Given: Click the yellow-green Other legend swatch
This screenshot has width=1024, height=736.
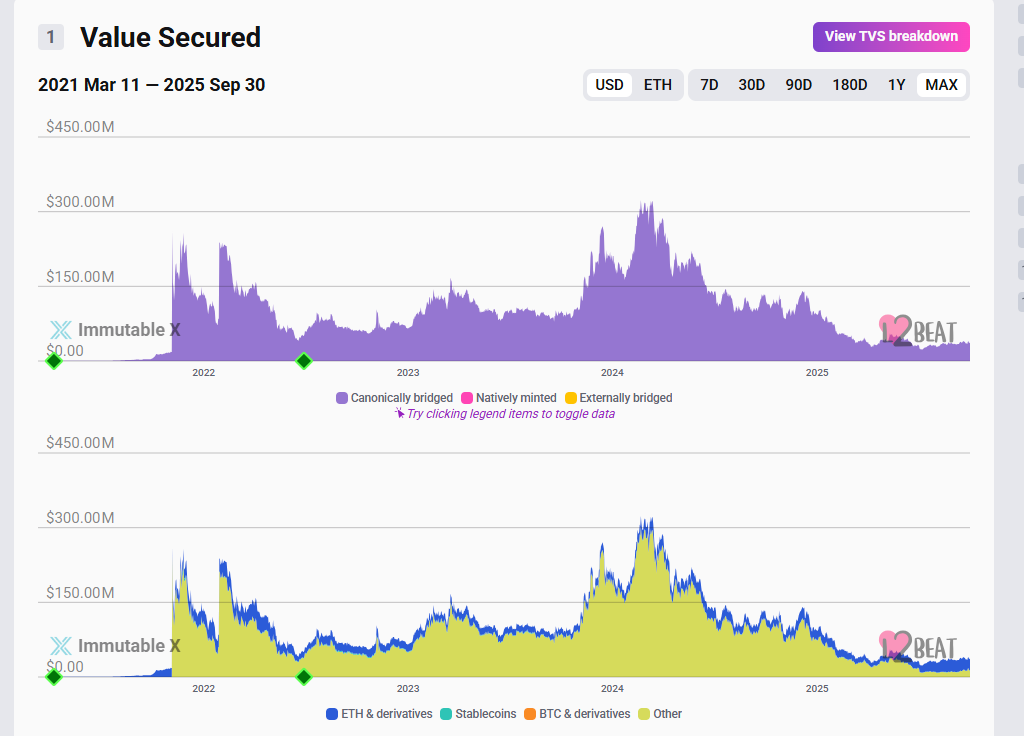Looking at the screenshot, I should click(x=644, y=714).
